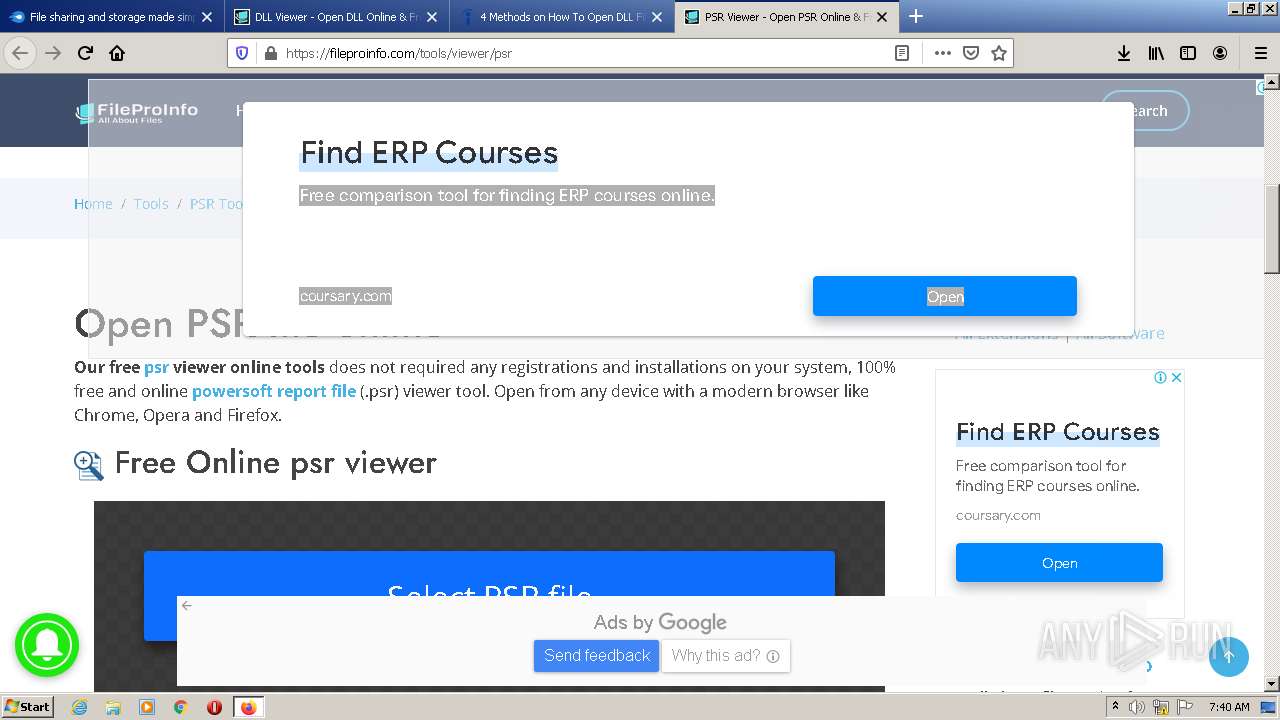
Task: Click coursary.com in the popup ad
Action: (x=345, y=296)
